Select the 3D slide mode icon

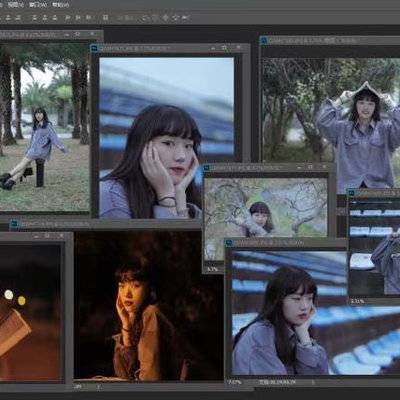(x=175, y=18)
